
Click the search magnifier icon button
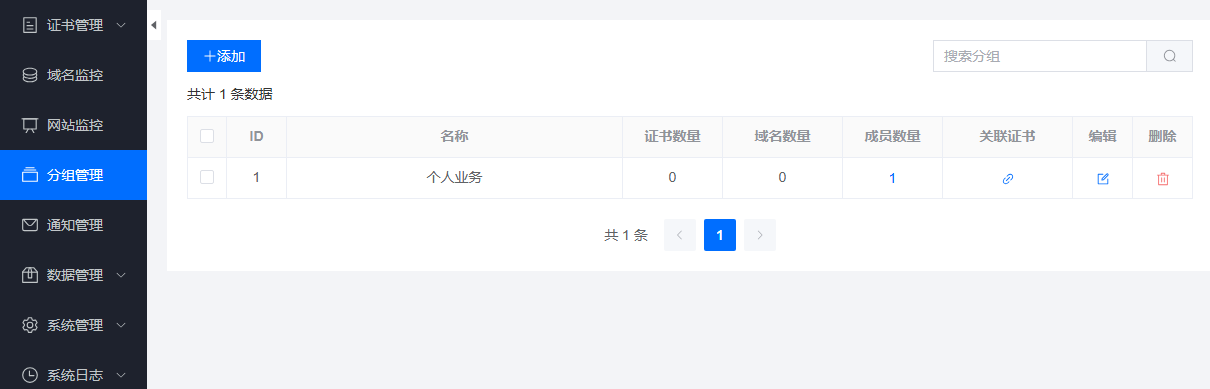[1170, 56]
